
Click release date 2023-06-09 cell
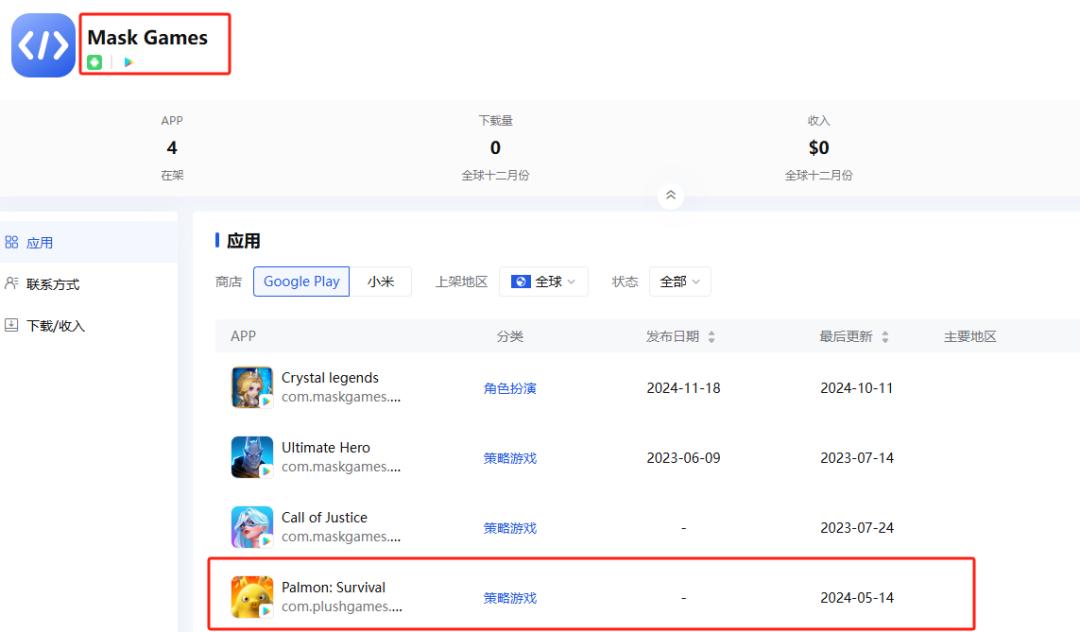pos(683,458)
